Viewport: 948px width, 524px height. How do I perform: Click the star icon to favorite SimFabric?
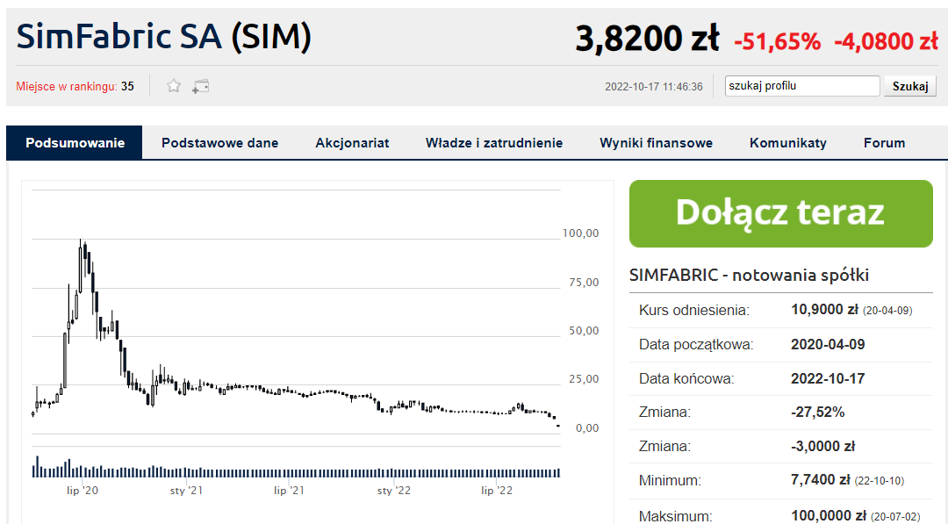(173, 86)
